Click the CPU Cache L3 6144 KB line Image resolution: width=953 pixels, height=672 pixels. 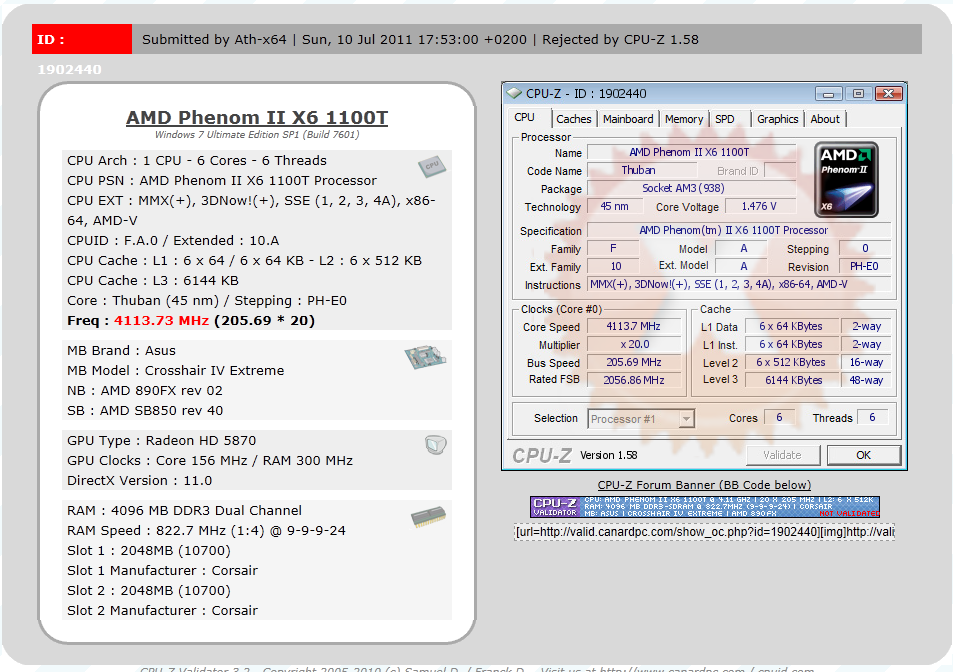(153, 281)
